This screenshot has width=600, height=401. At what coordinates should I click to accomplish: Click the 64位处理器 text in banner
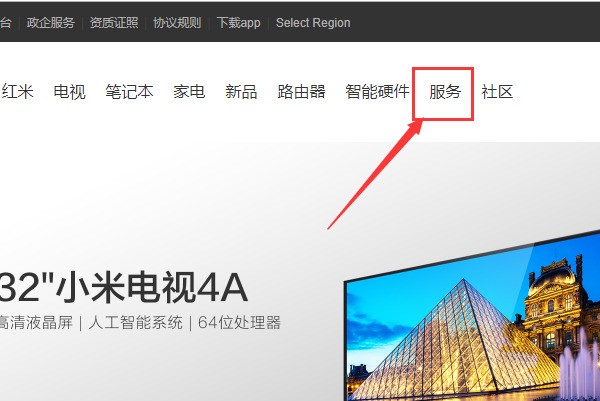coord(239,323)
